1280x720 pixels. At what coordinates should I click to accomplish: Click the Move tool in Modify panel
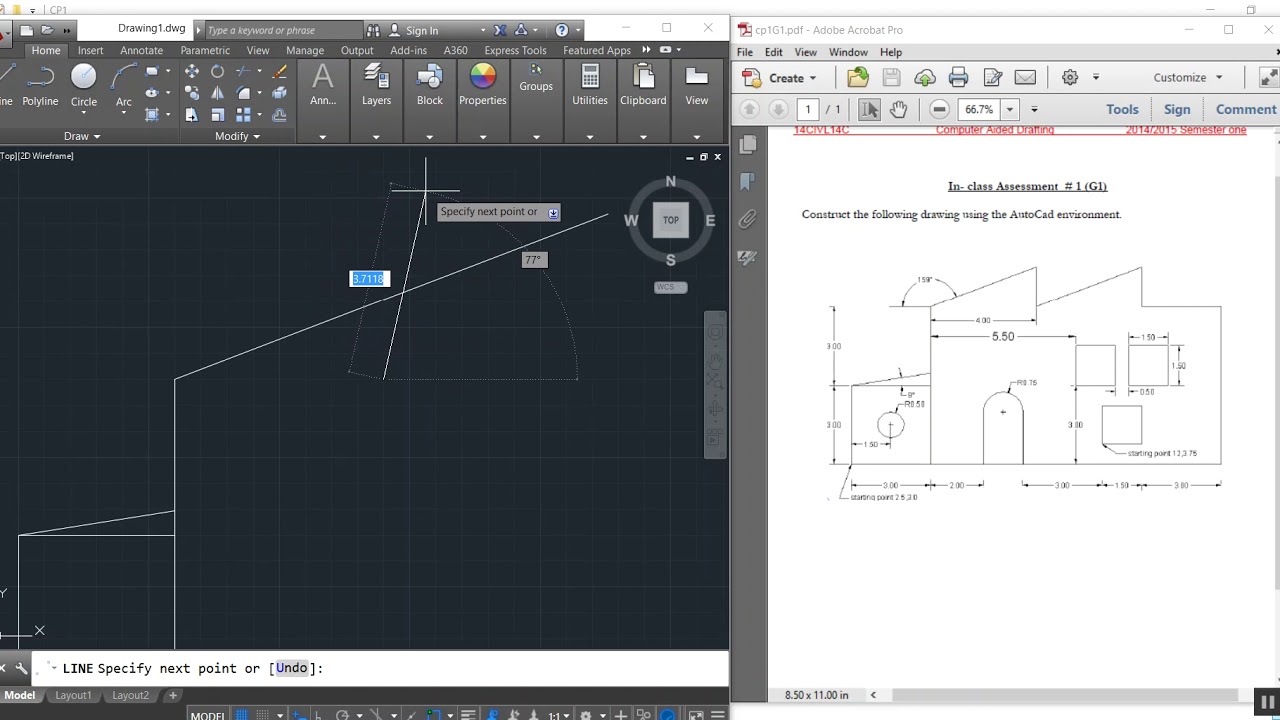click(191, 71)
